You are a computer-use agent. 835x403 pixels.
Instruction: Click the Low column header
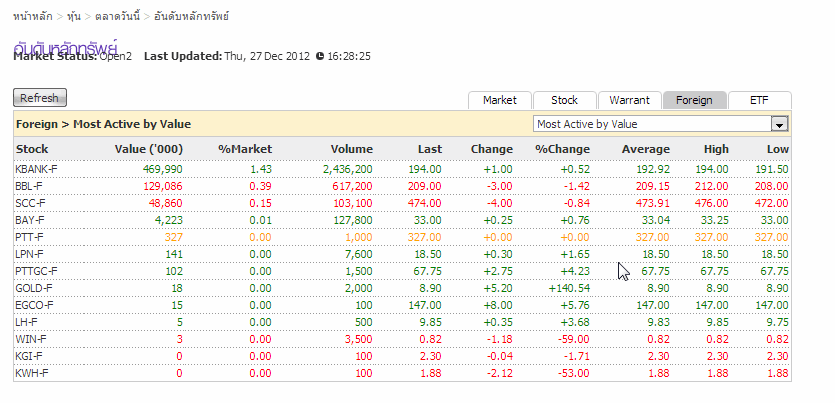tap(777, 149)
